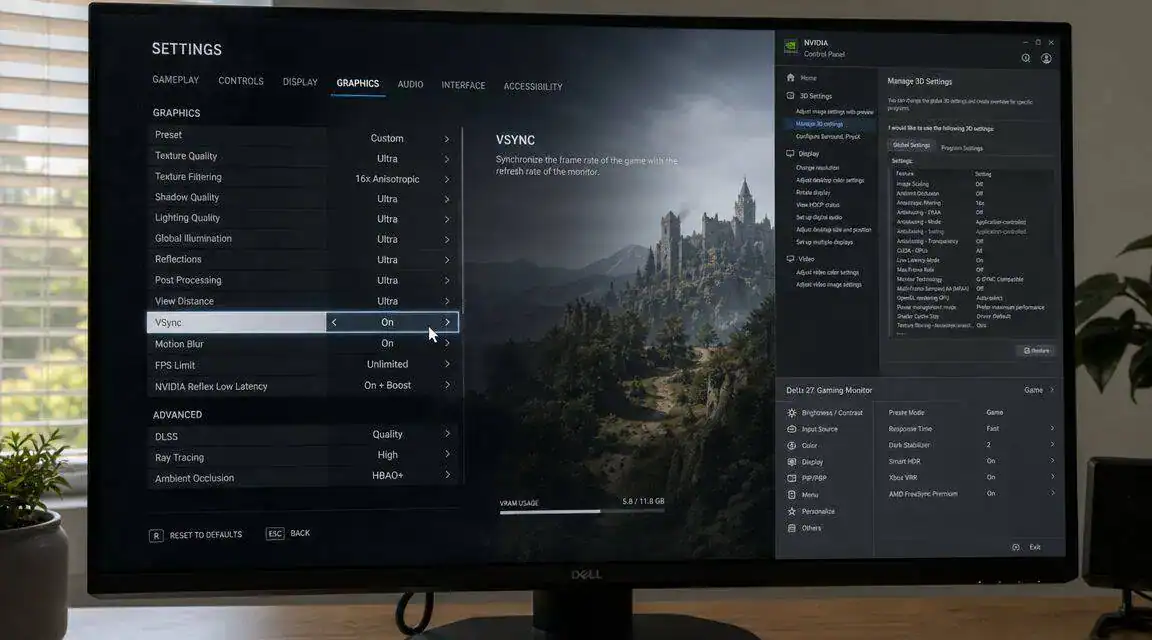Click the 3D Settings section icon
Screen dimensions: 1152x640
coord(791,96)
